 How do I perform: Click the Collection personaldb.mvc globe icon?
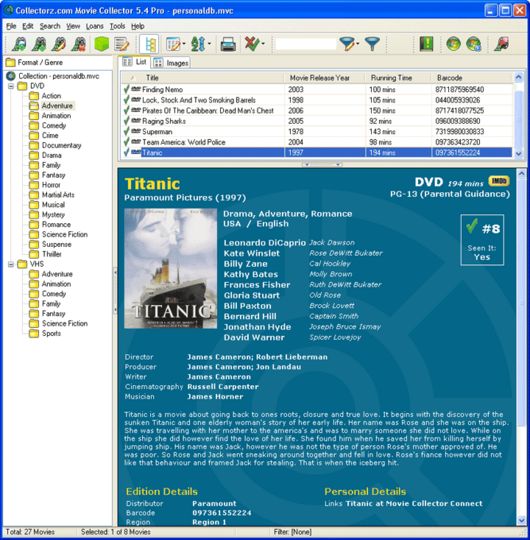click(x=11, y=76)
